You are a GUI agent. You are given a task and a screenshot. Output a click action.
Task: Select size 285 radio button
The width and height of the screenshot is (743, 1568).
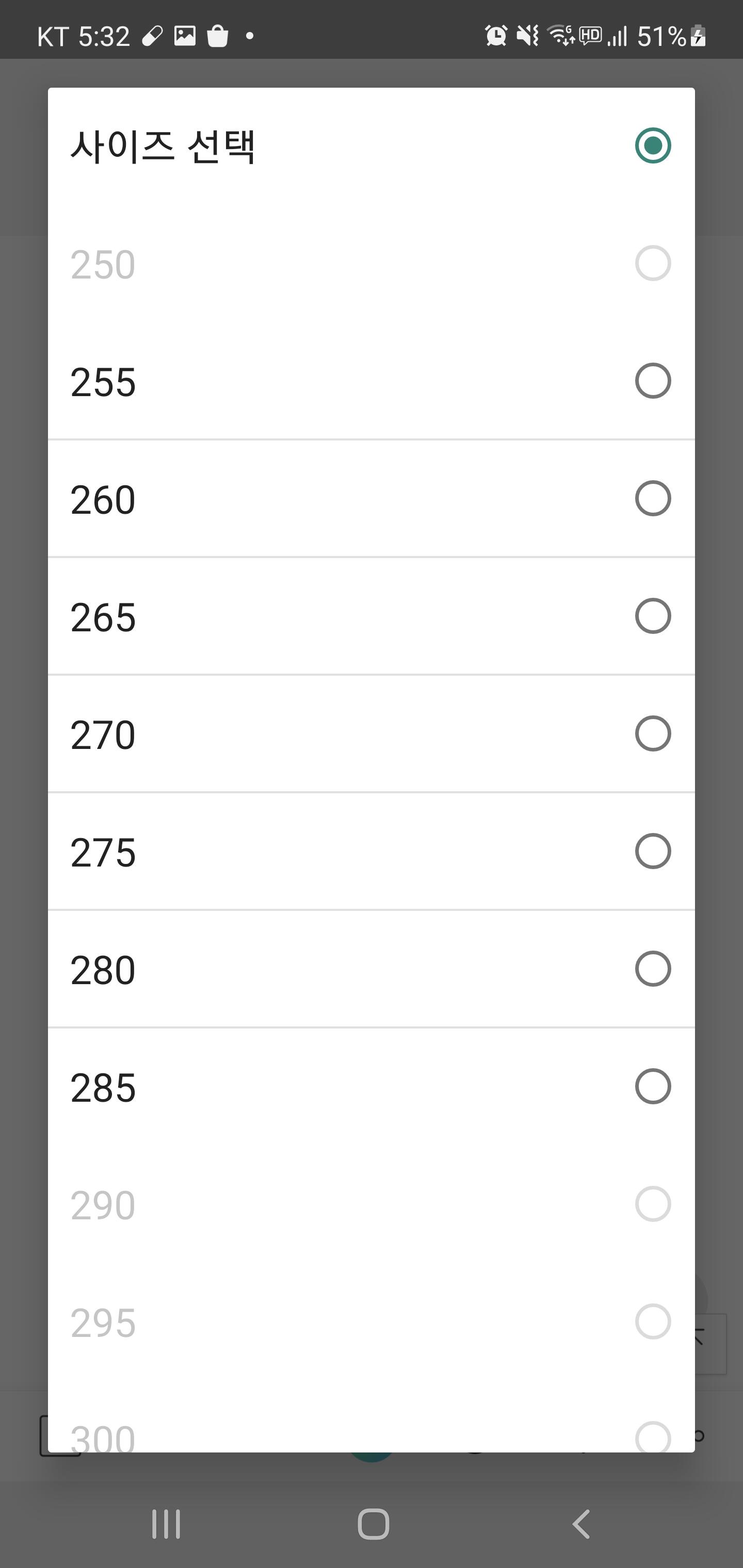pyautogui.click(x=653, y=1086)
